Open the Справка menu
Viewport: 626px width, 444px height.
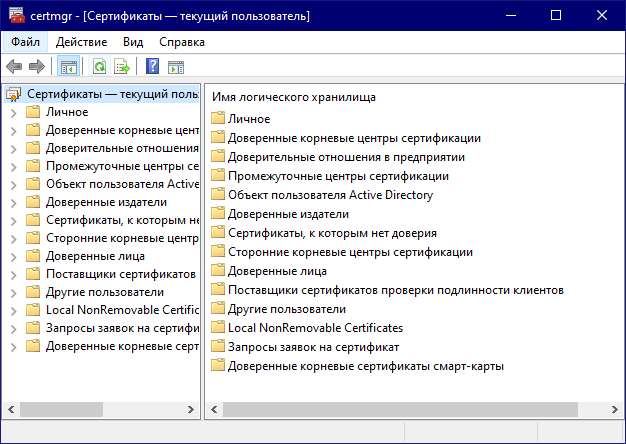(182, 42)
